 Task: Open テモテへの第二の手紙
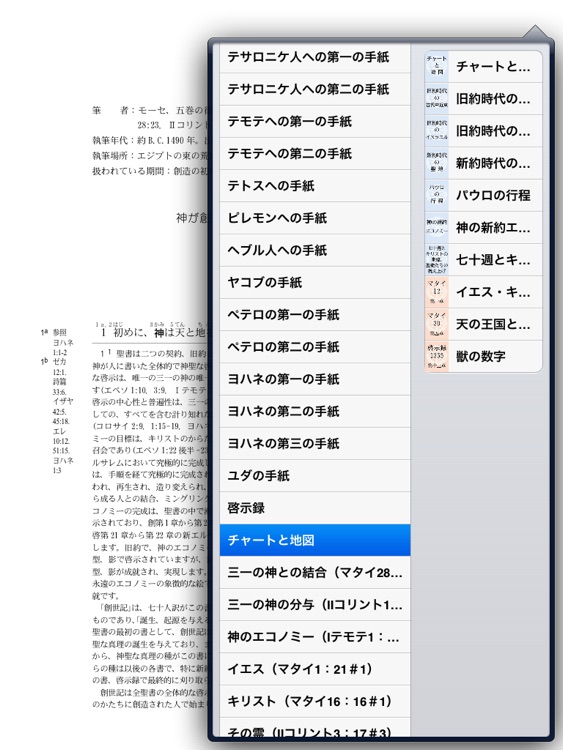(315, 154)
